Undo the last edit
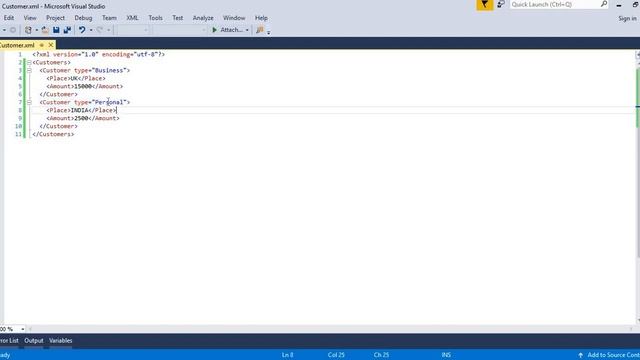This screenshot has width=640, height=360. coord(82,30)
